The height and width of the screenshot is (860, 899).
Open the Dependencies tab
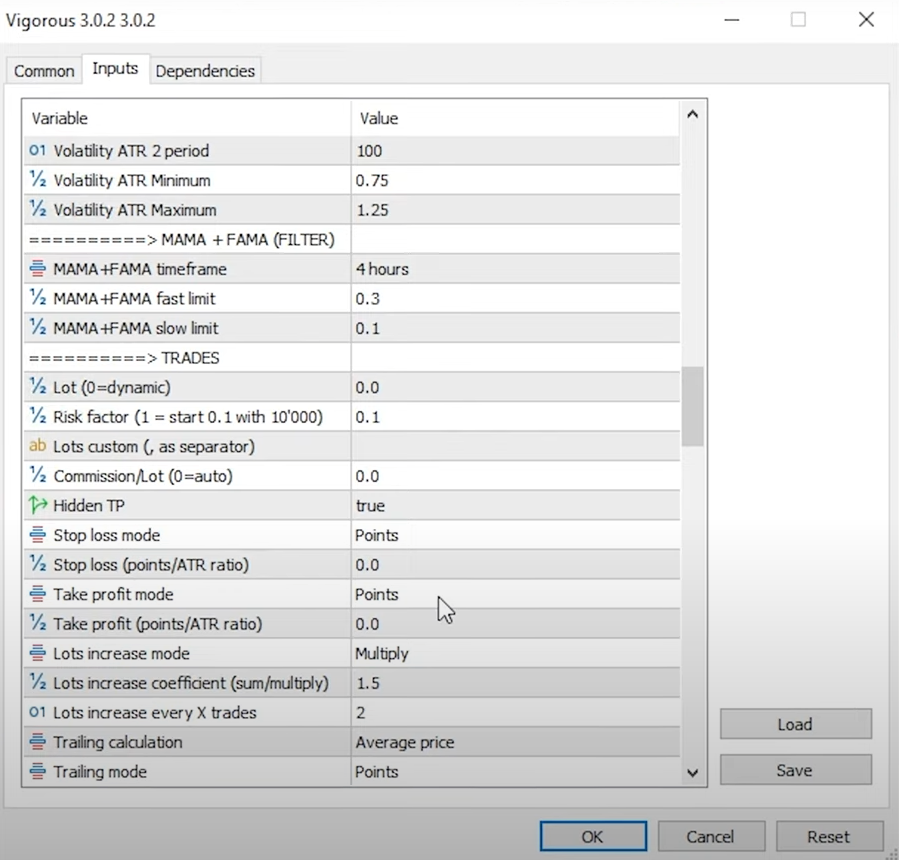pyautogui.click(x=205, y=71)
